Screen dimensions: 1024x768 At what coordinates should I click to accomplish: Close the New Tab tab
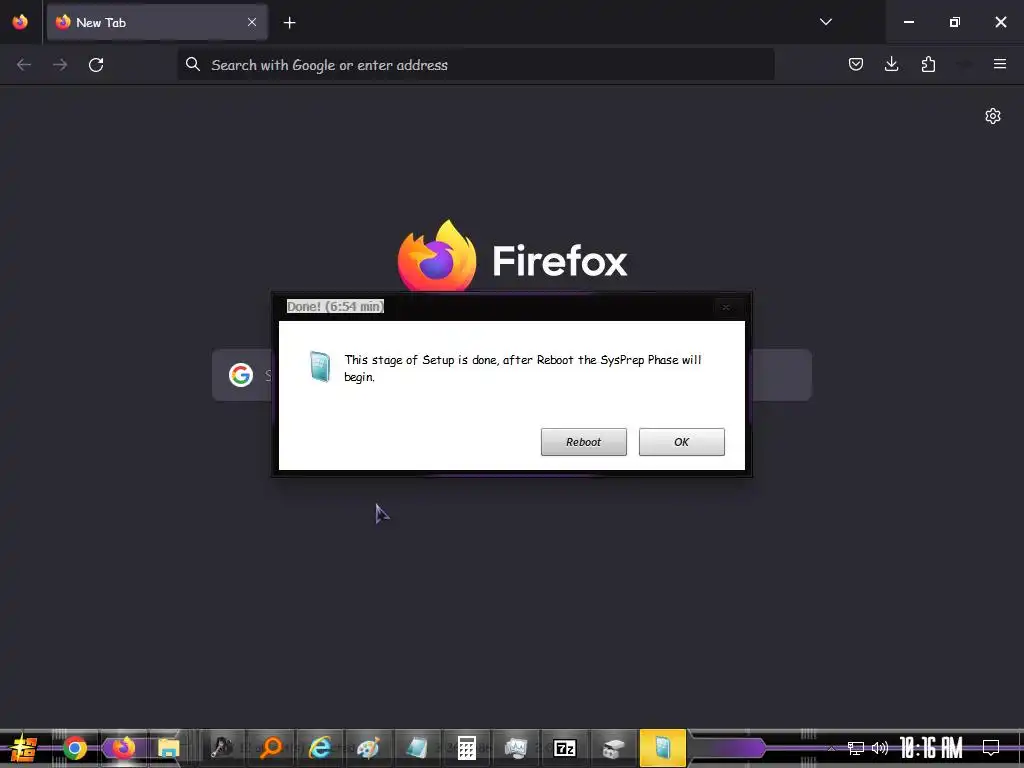pyautogui.click(x=252, y=22)
